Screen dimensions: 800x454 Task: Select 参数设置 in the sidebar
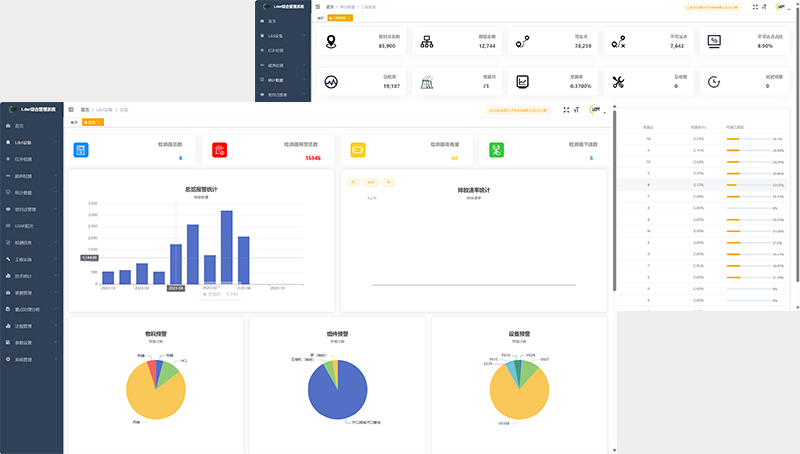[x=32, y=342]
